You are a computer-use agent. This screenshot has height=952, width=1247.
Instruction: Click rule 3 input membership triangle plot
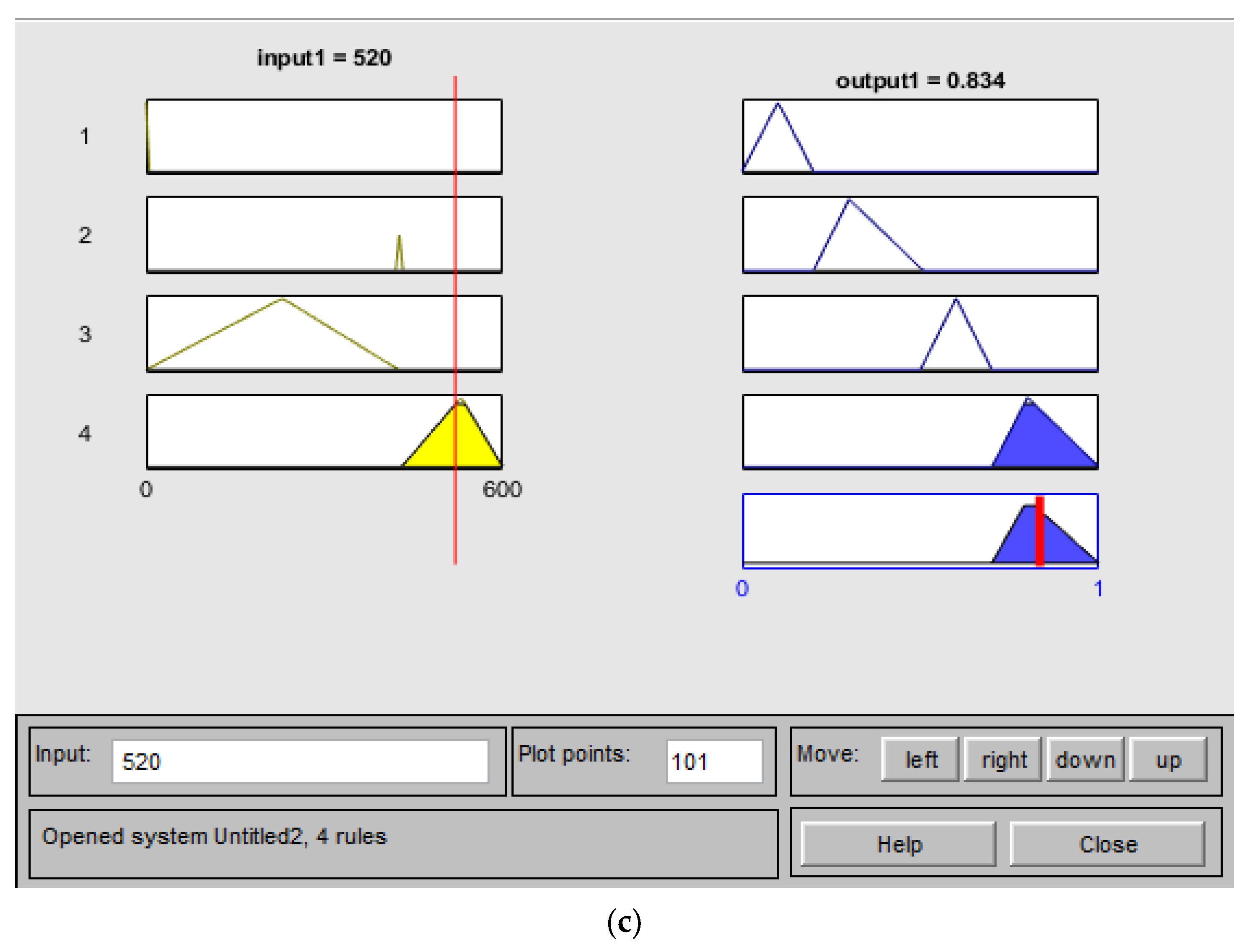tap(324, 333)
